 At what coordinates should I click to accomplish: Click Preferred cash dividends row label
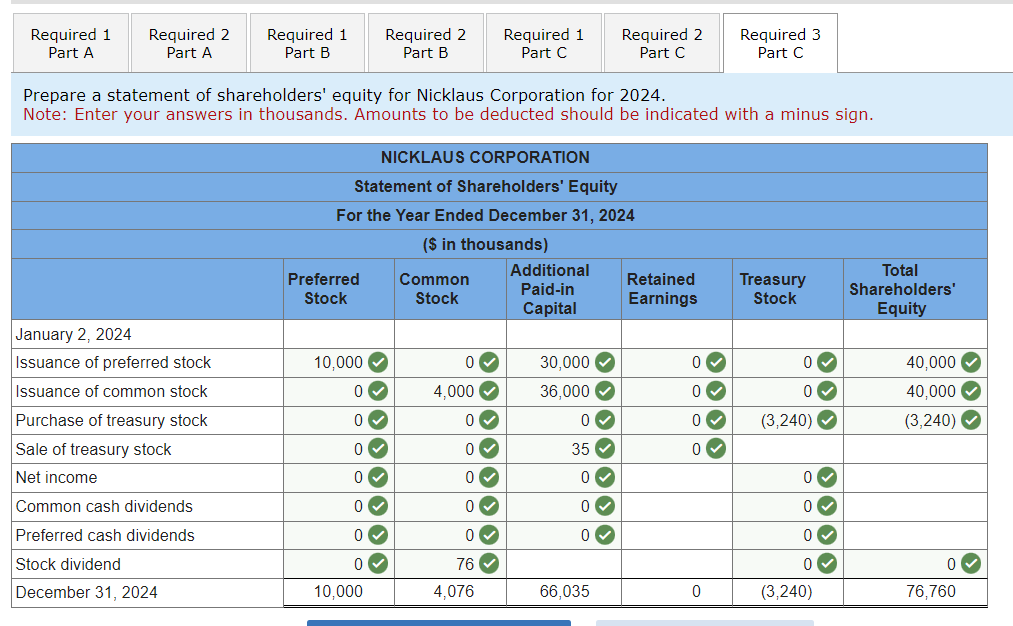(105, 536)
